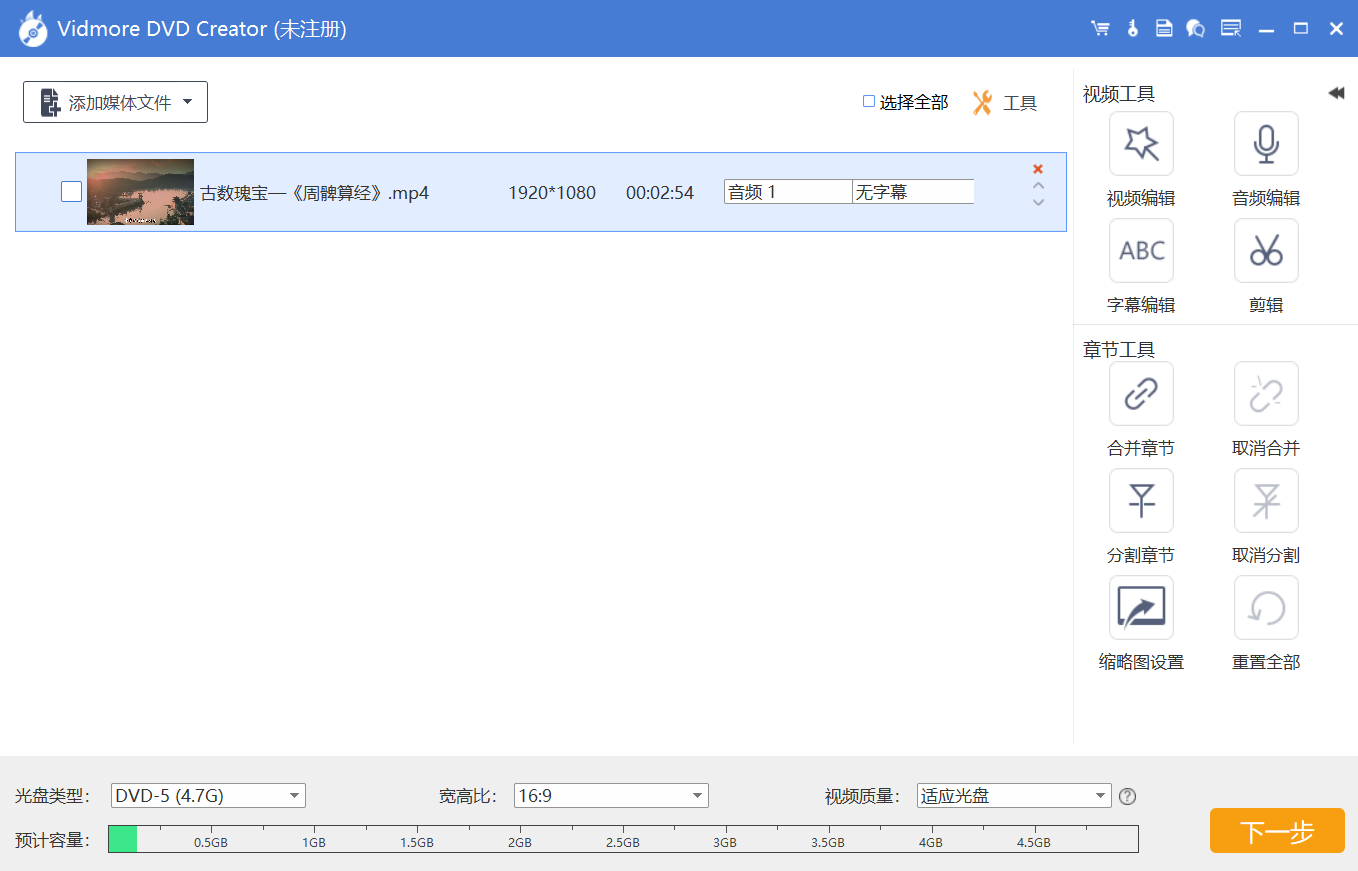Viewport: 1358px width, 871px height.
Task: Open the 视频编辑 video edit tool
Action: pyautogui.click(x=1141, y=144)
